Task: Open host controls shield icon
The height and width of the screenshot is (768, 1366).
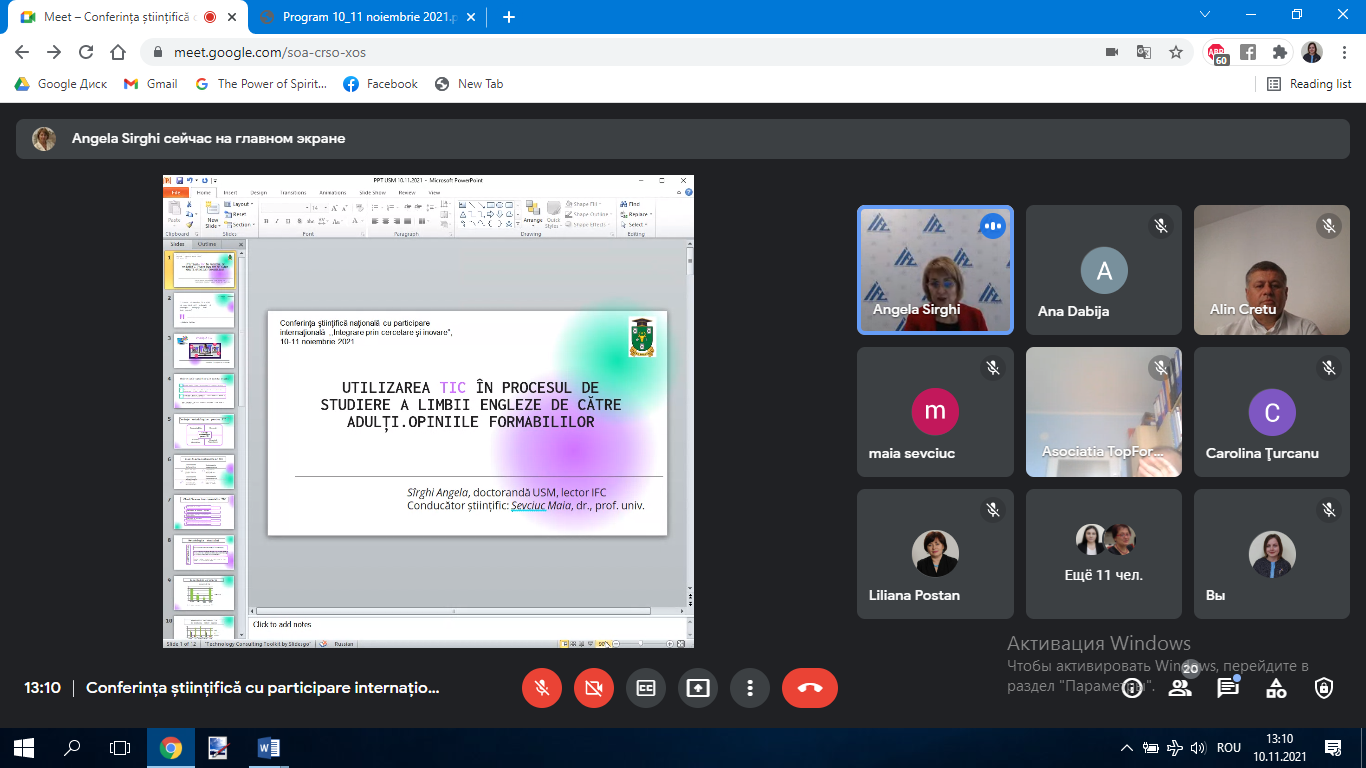Action: pyautogui.click(x=1324, y=688)
